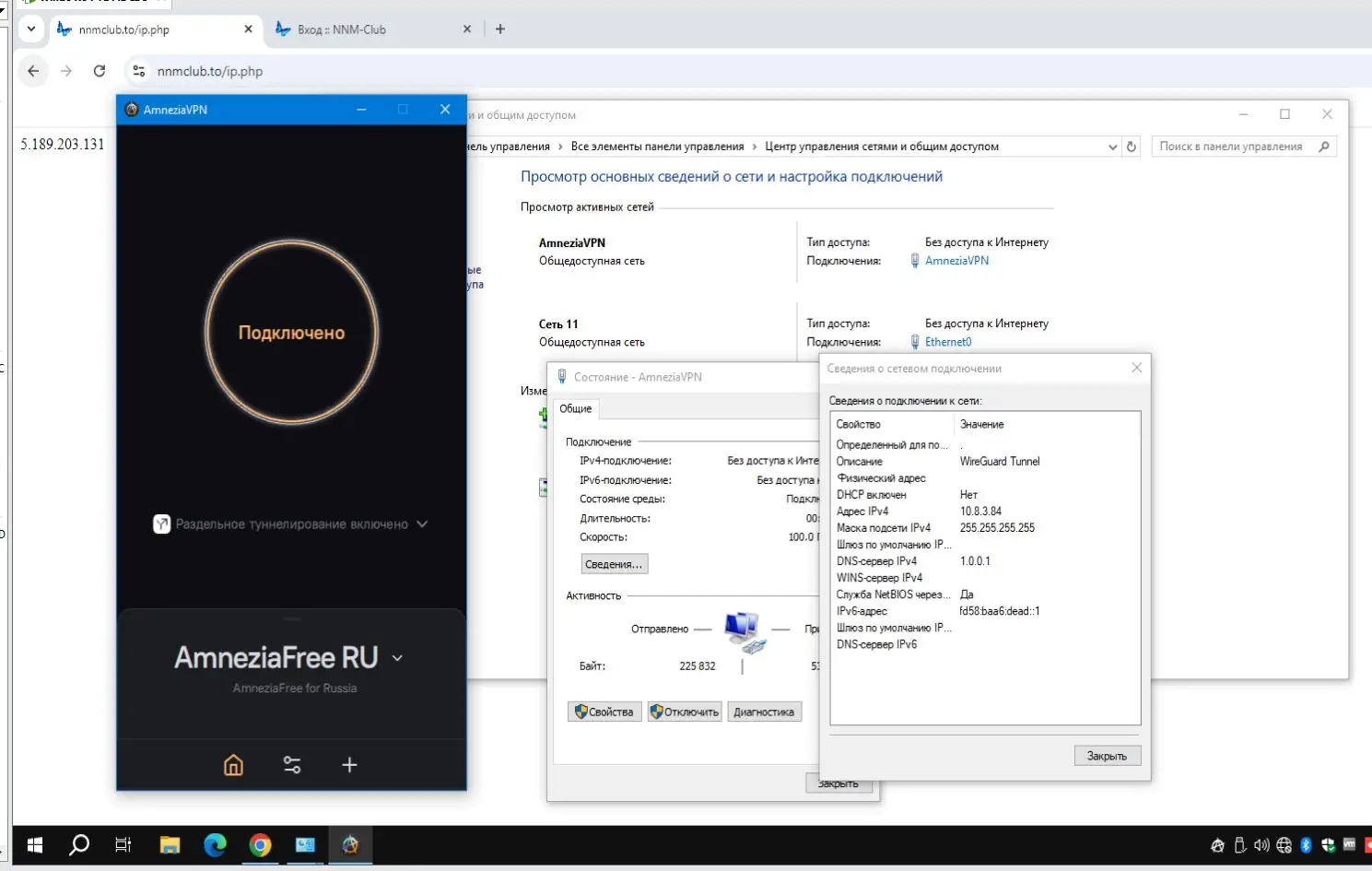The height and width of the screenshot is (871, 1372).
Task: Expand the AmneziaFree RU server chevron
Action: click(x=397, y=658)
